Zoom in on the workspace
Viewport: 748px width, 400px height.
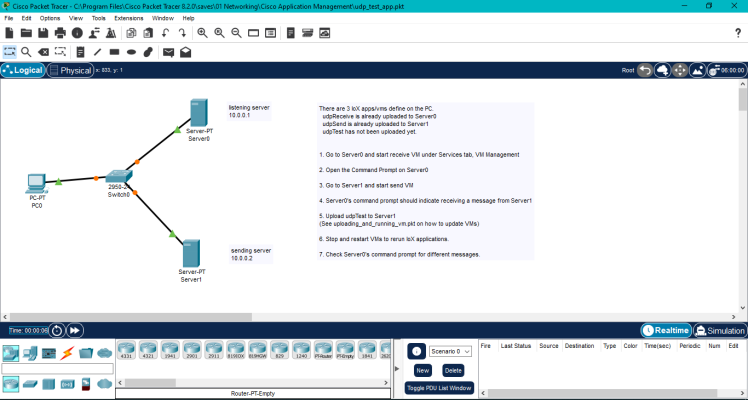click(202, 33)
